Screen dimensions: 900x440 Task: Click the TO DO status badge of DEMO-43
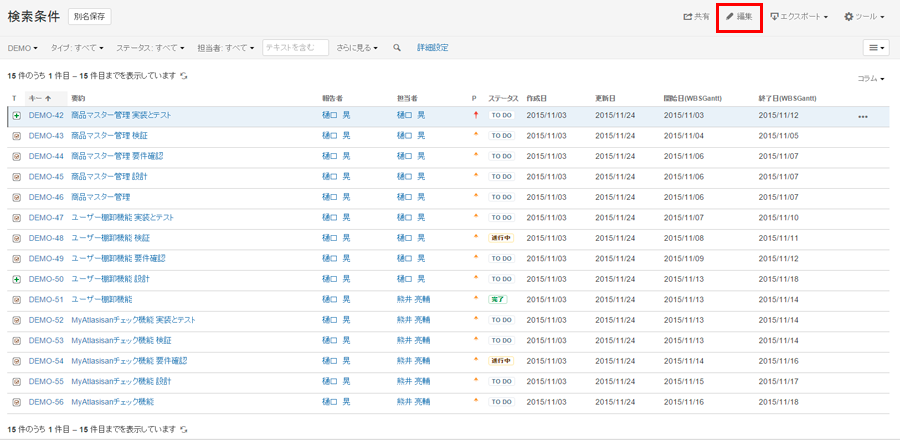pos(502,136)
